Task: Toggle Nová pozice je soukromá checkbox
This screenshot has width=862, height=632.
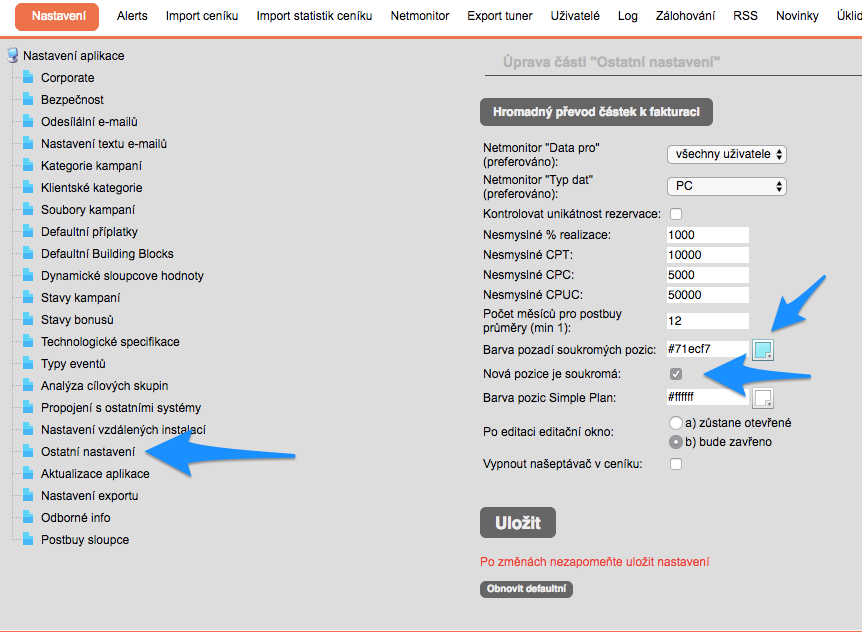Action: coord(676,374)
